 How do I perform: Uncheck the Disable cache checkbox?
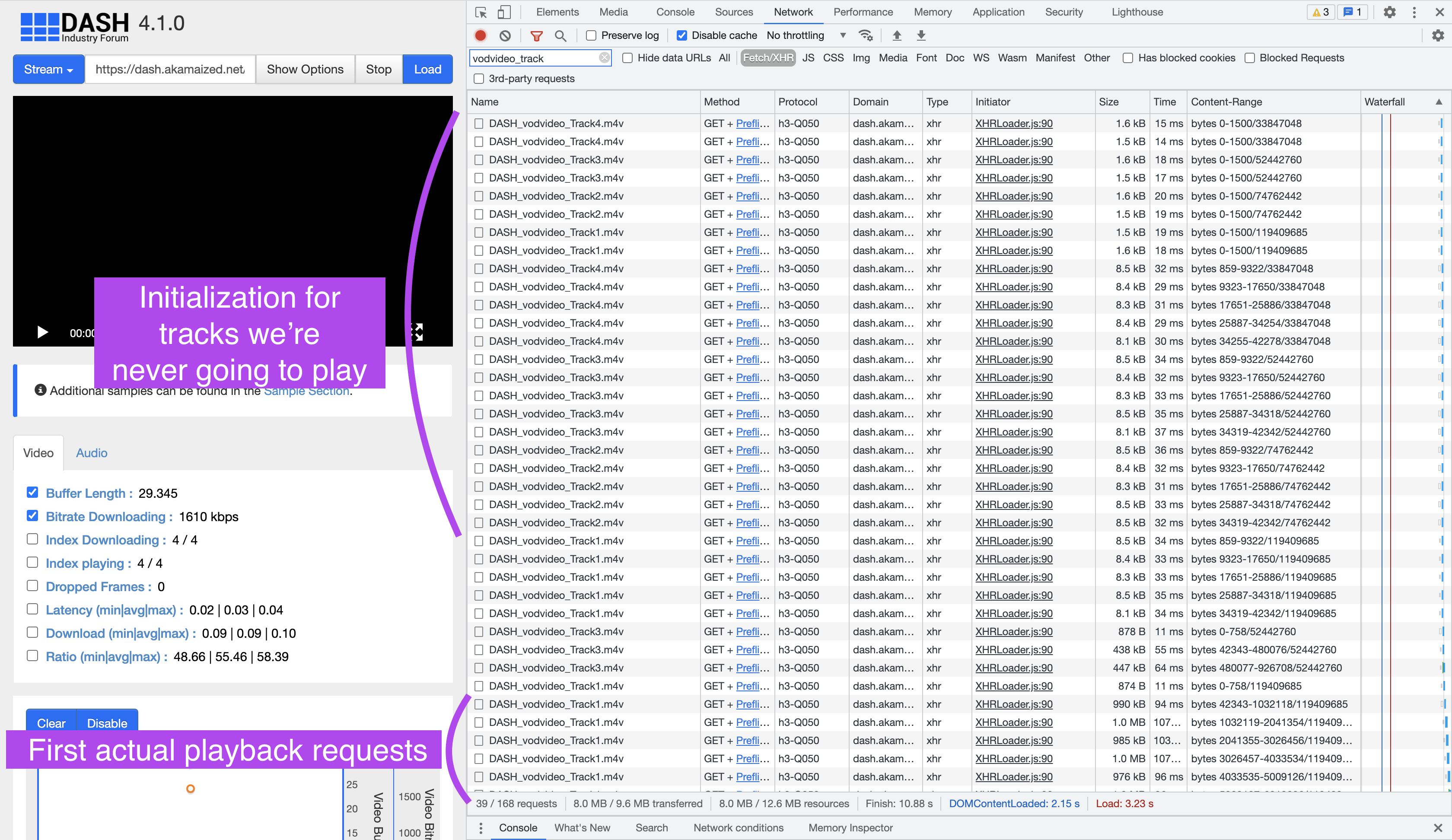coord(681,36)
